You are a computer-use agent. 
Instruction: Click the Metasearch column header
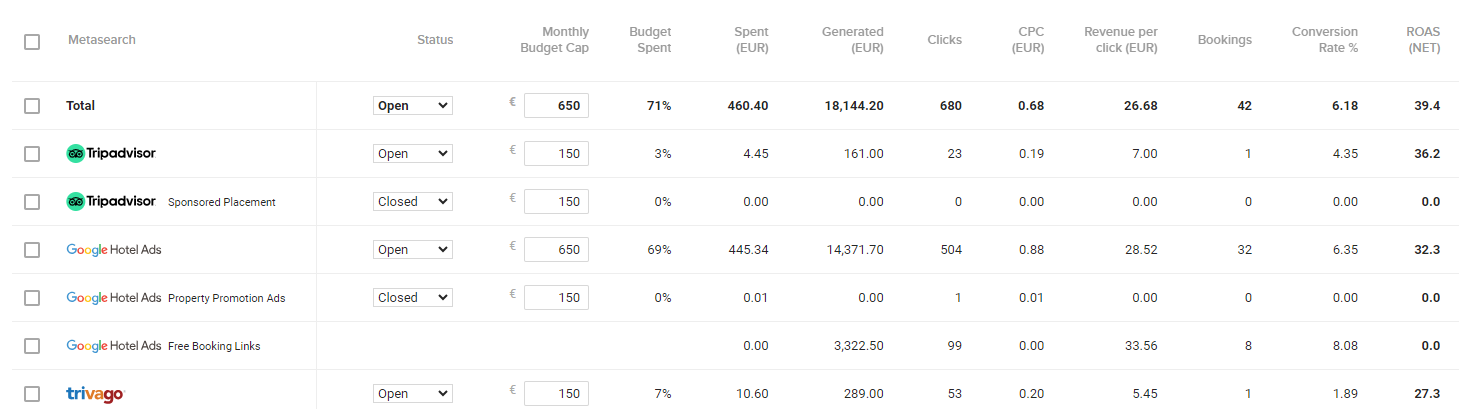point(102,40)
